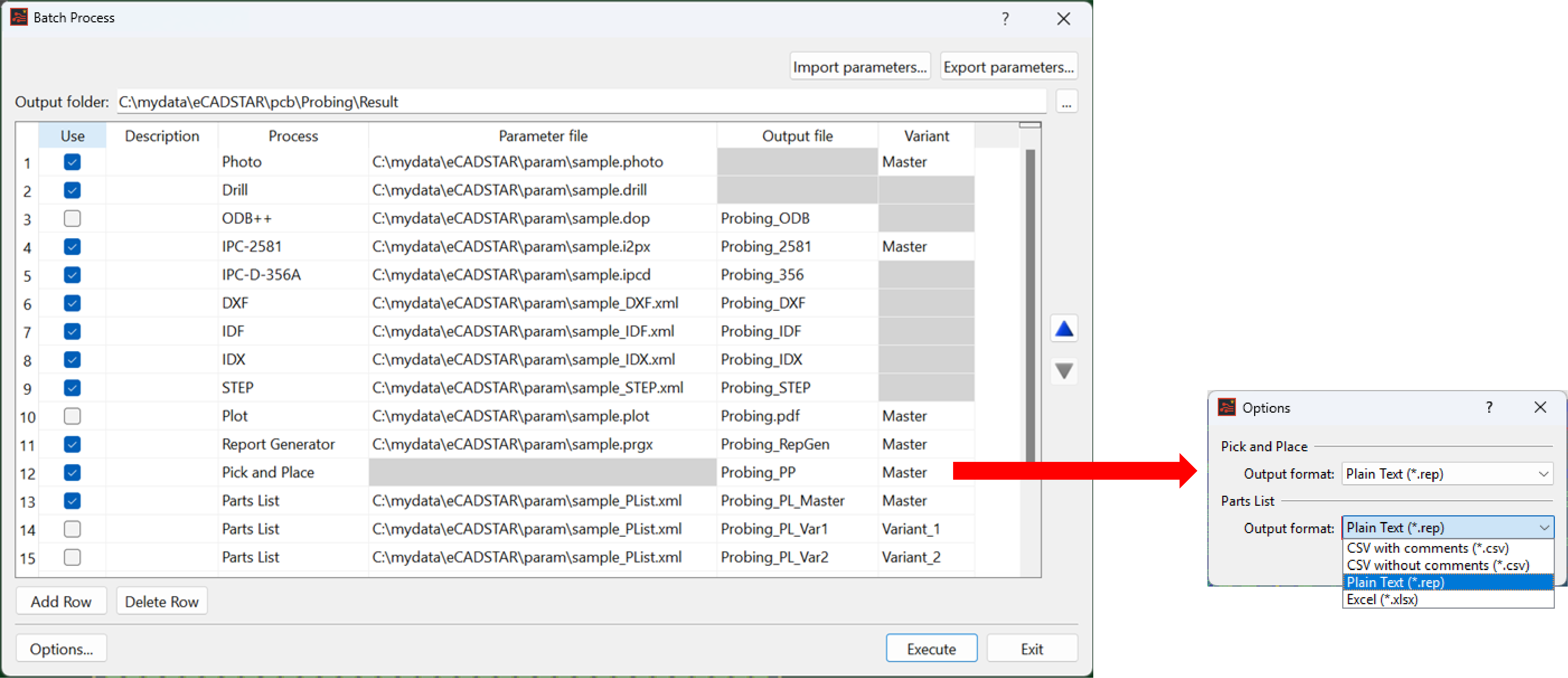
Task: Click the Output file column header
Action: [797, 136]
